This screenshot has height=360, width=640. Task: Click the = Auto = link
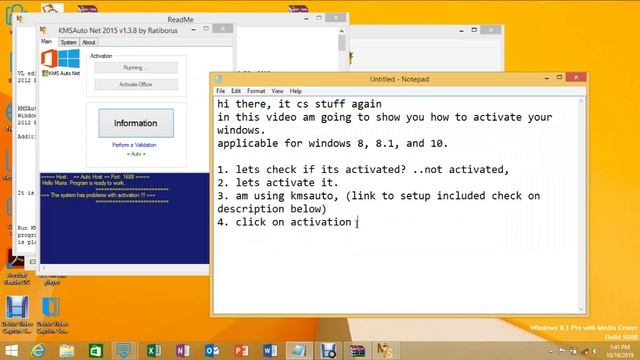[136, 154]
